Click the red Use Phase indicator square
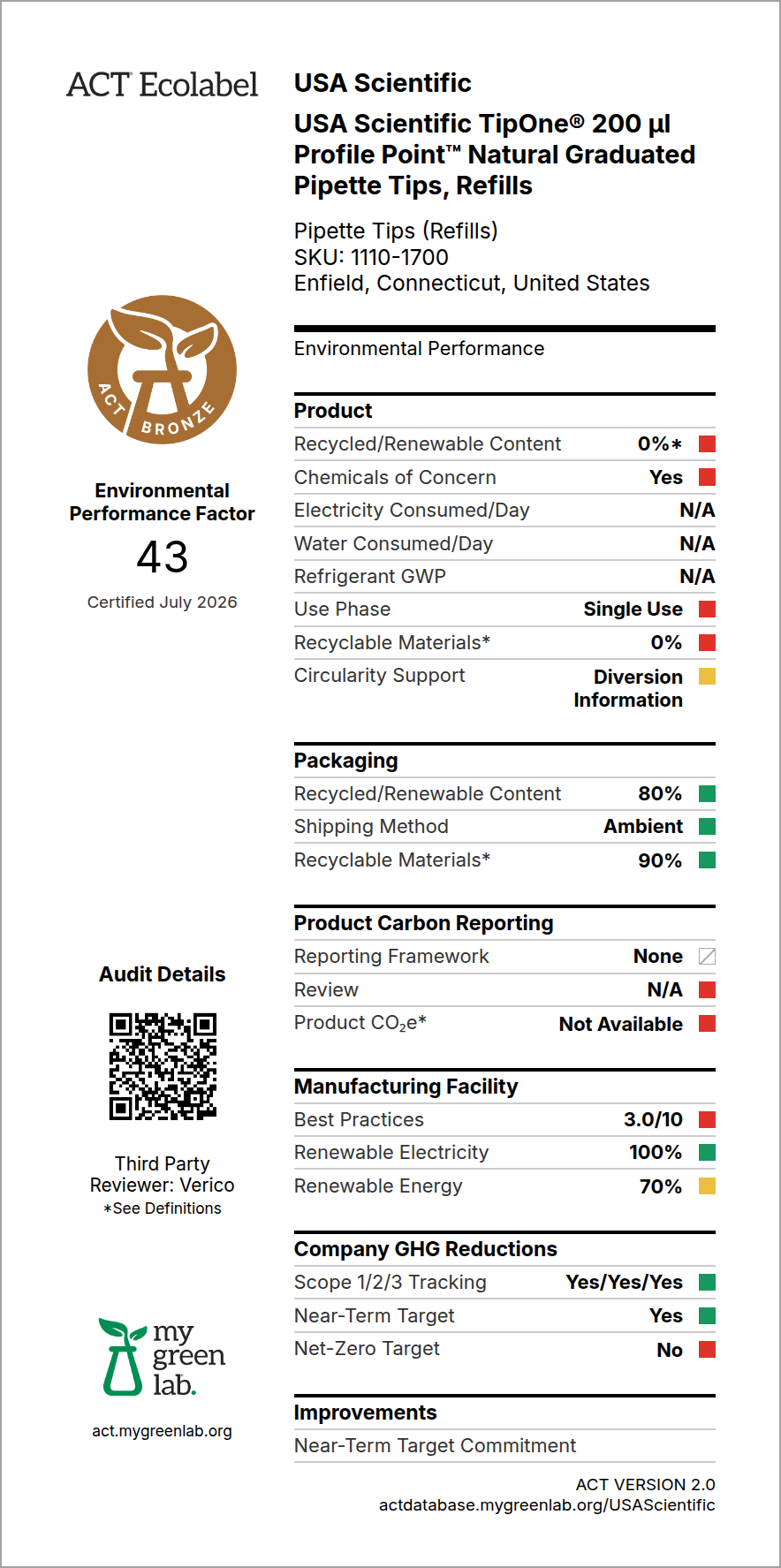 707,609
